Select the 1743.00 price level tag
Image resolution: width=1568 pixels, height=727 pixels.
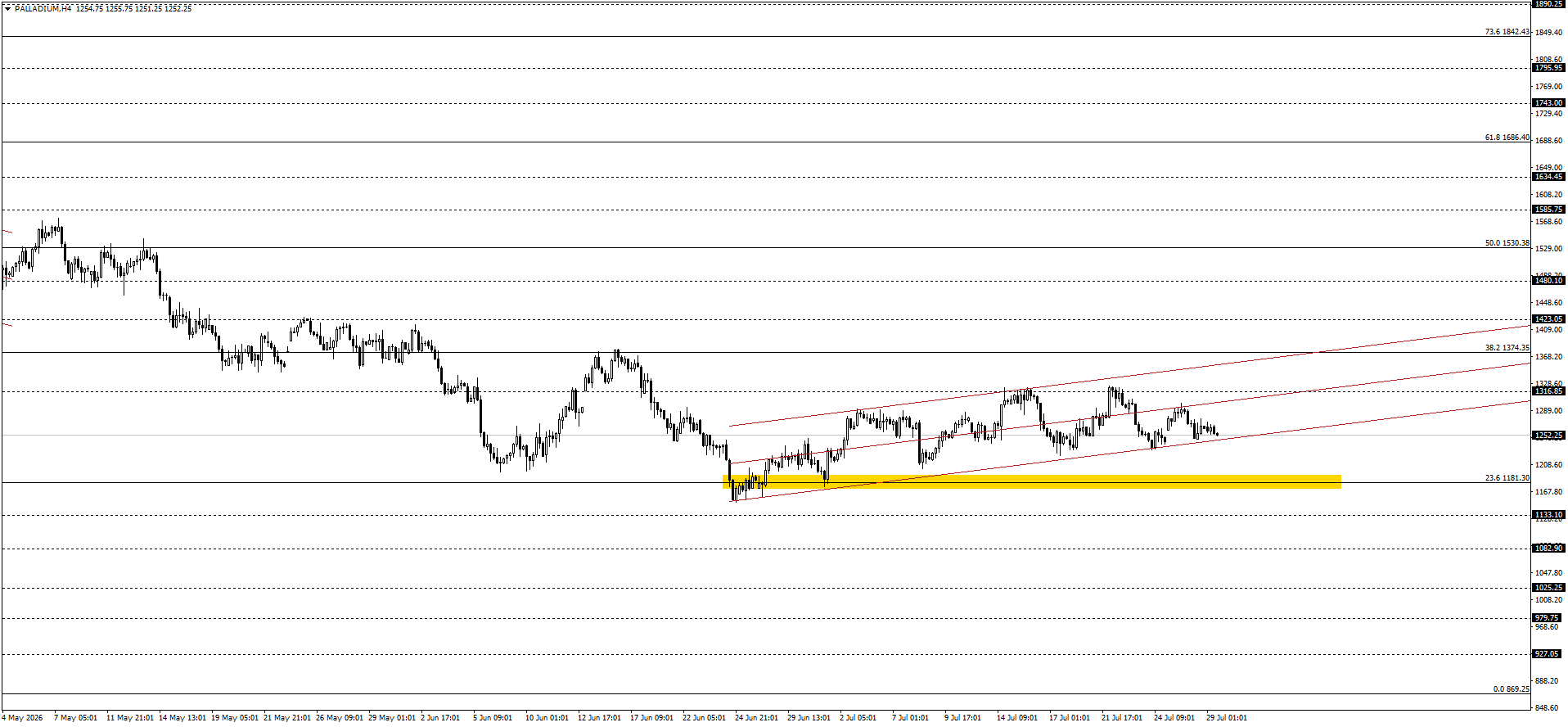(1548, 103)
